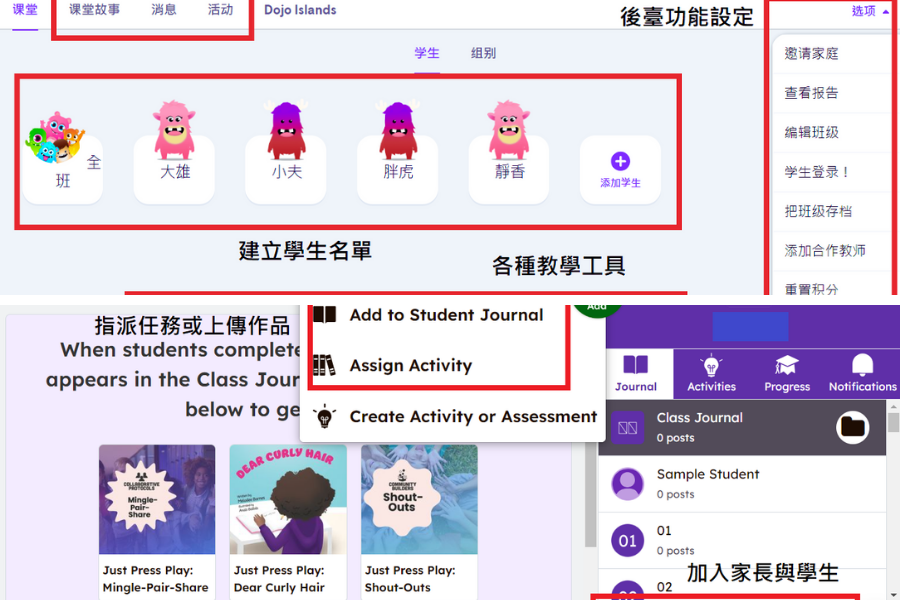Select Assign Activity option
Viewport: 900px width, 600px height.
click(410, 365)
